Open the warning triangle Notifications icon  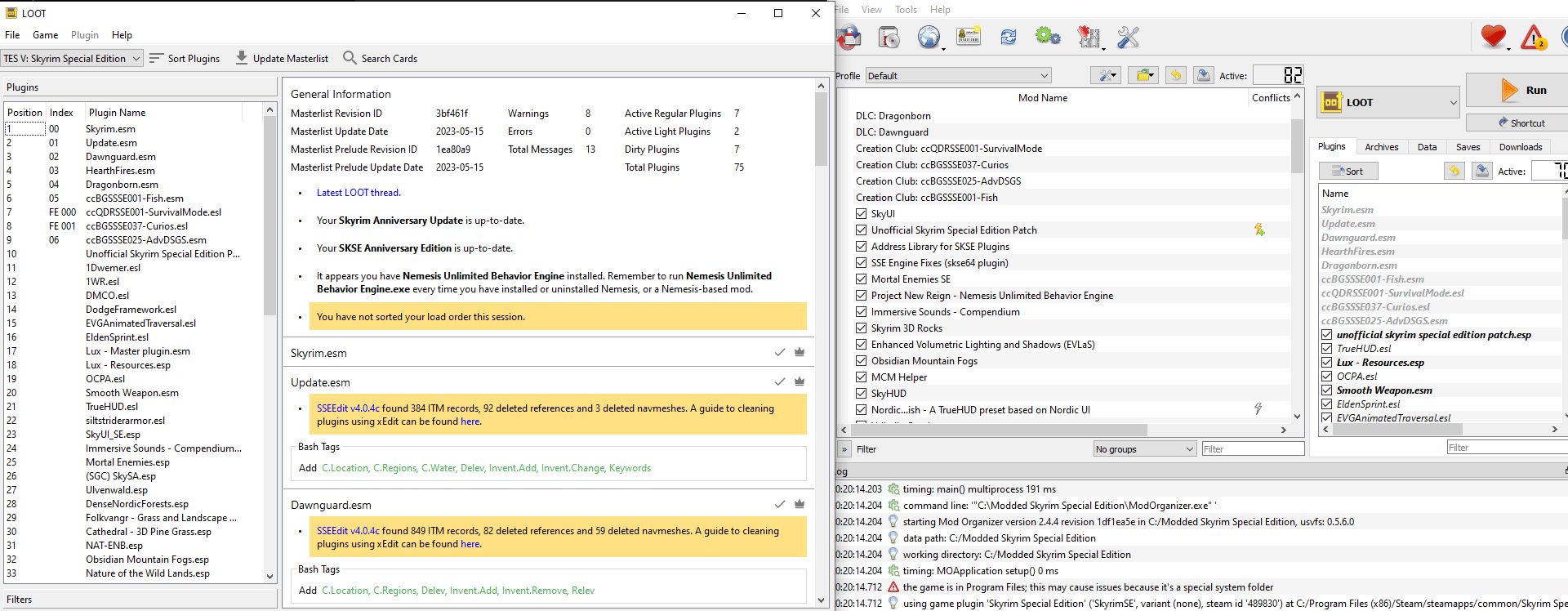pyautogui.click(x=1533, y=37)
